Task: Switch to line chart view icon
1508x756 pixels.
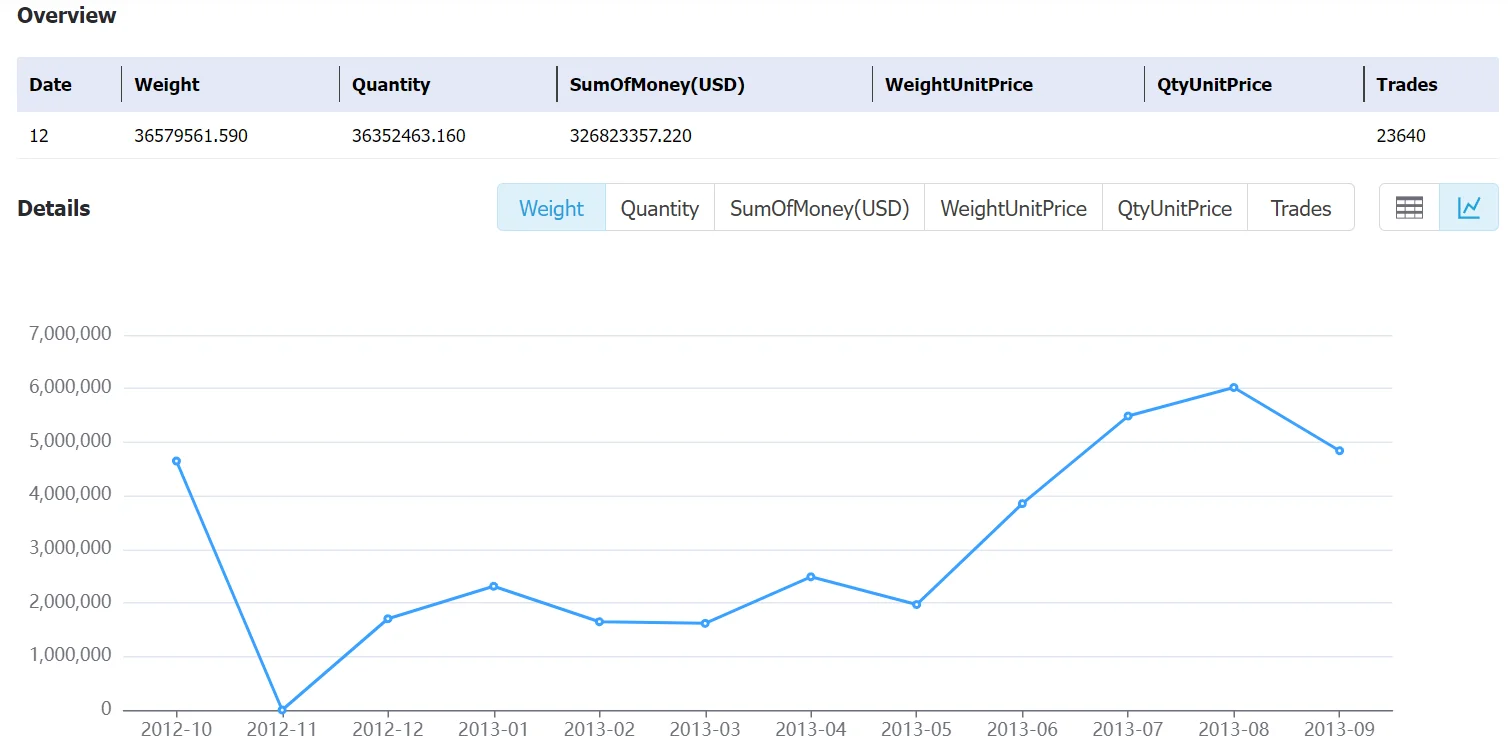Action: [x=1469, y=208]
